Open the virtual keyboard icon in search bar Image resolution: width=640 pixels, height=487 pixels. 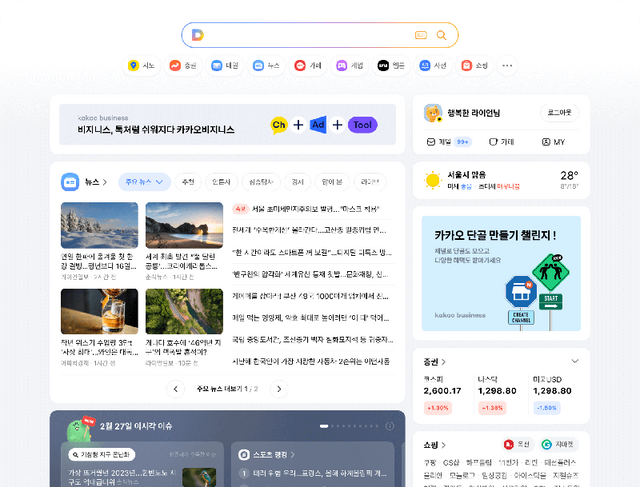(x=421, y=35)
